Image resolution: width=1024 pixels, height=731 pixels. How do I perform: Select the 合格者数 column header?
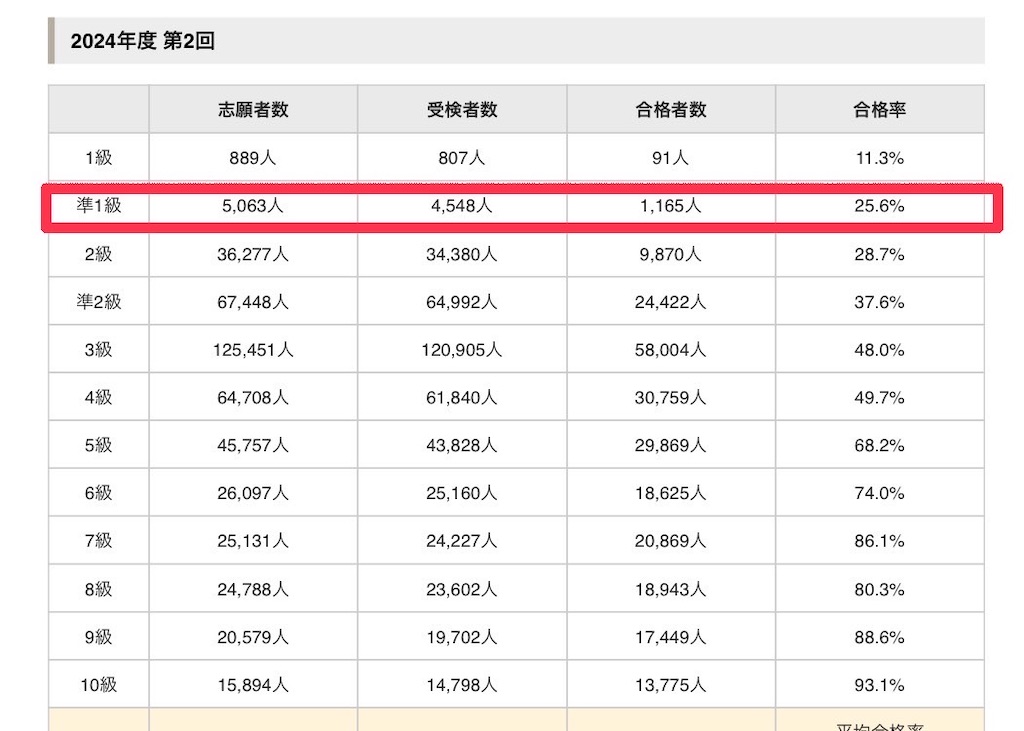pos(671,110)
